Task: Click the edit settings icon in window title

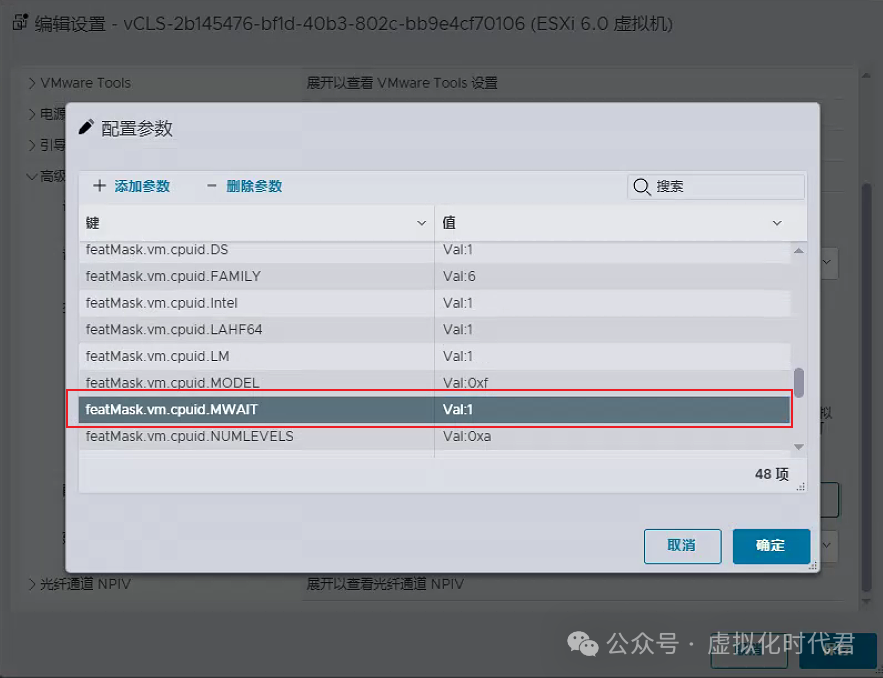Action: click(x=19, y=22)
